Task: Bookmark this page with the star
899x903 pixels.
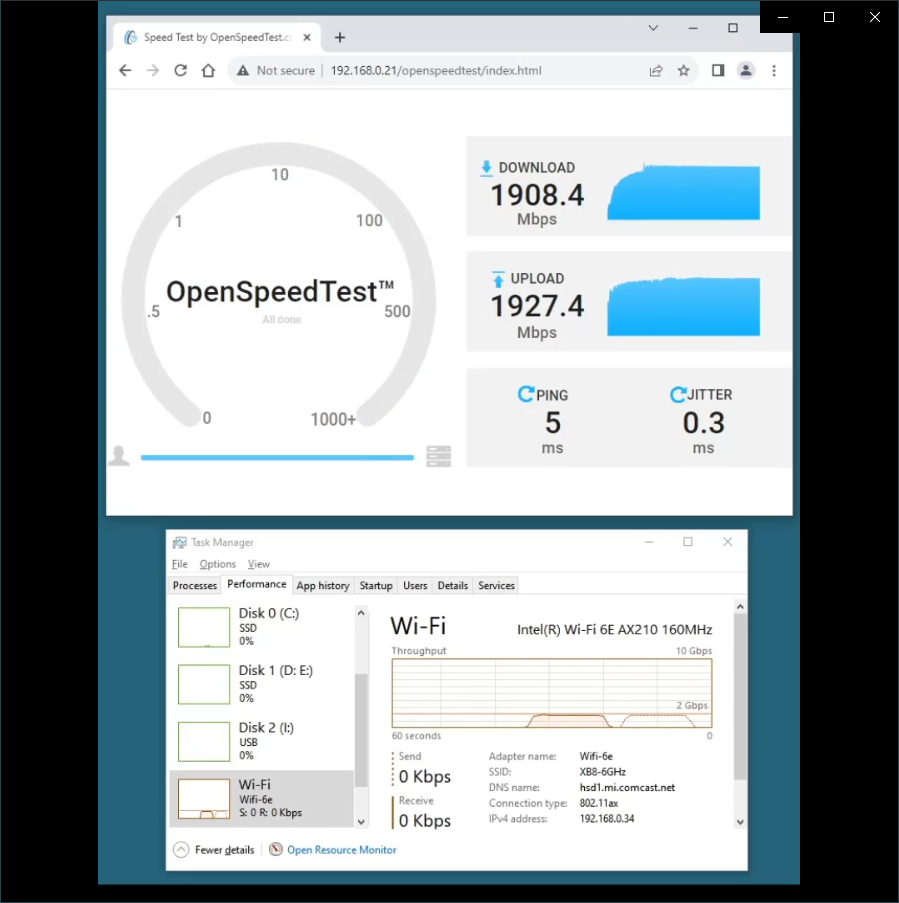Action: [684, 70]
